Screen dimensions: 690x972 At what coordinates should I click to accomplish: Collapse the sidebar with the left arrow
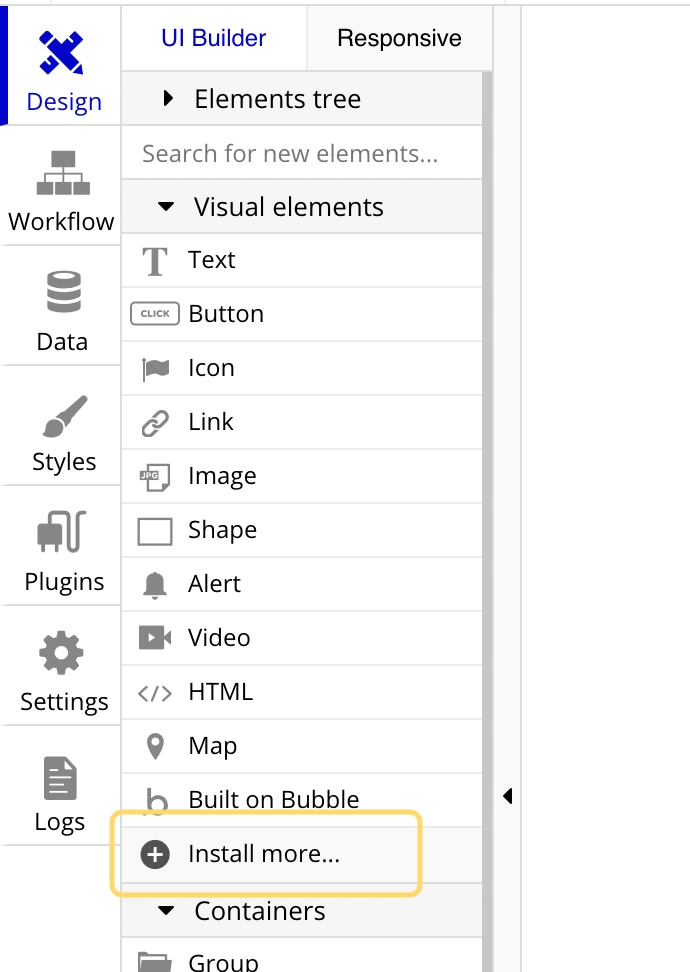508,796
